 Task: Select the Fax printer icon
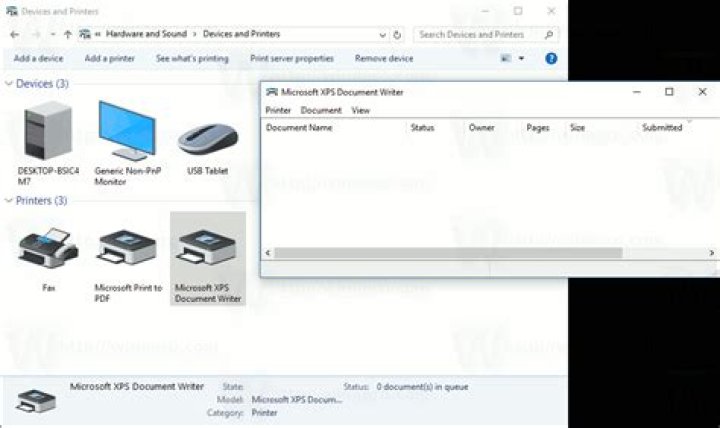click(47, 248)
